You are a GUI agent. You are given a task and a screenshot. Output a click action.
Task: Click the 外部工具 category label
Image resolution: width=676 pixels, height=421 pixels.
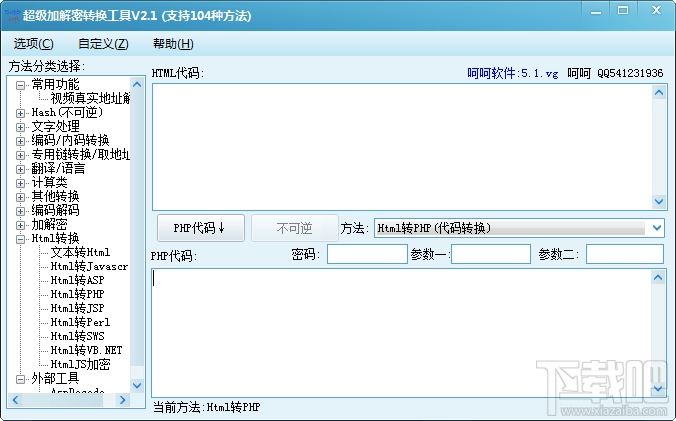(x=55, y=378)
